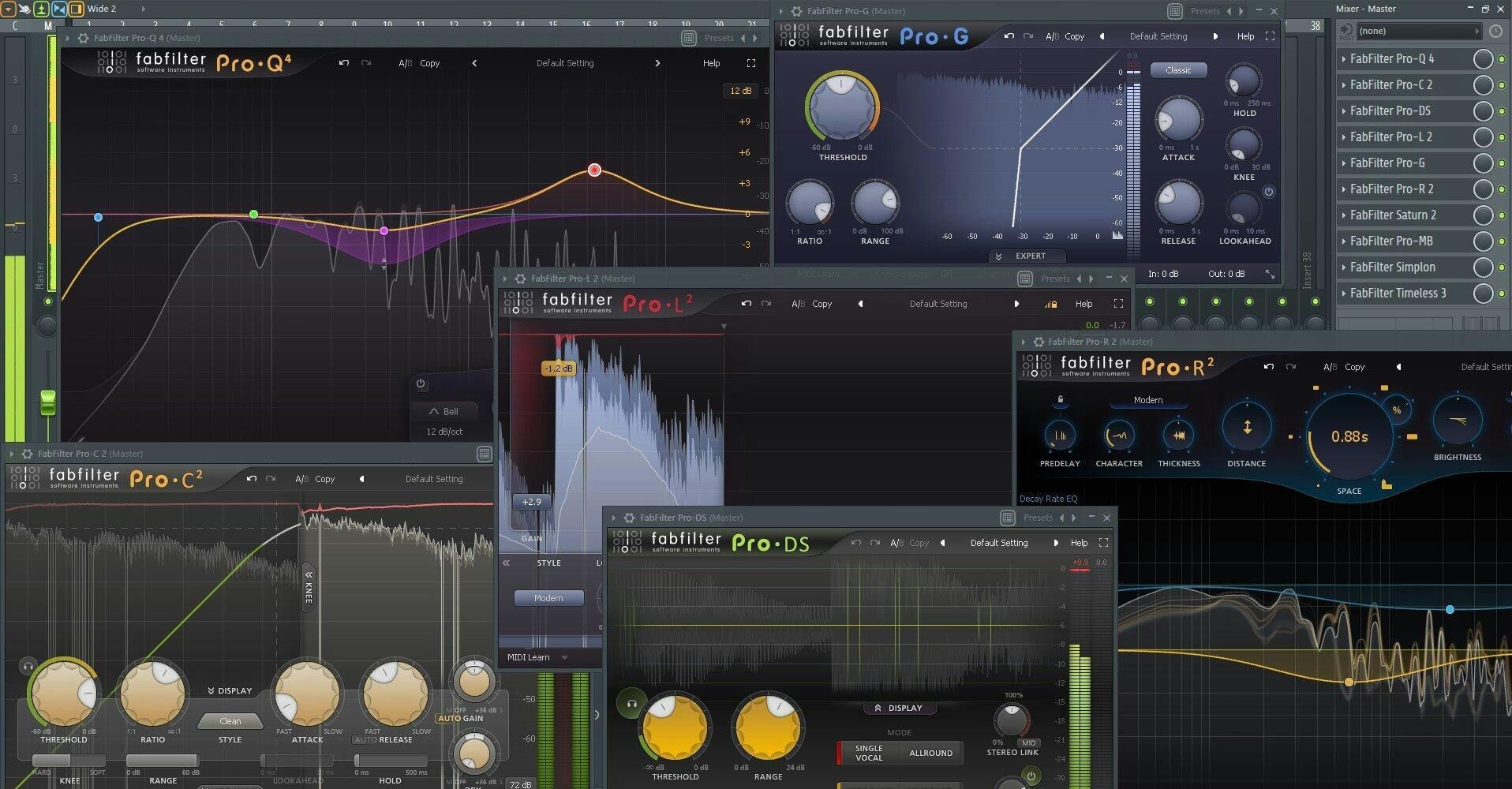Toggle the Pro-R 2 predelay lock icon
The image size is (1512, 789).
point(1060,400)
